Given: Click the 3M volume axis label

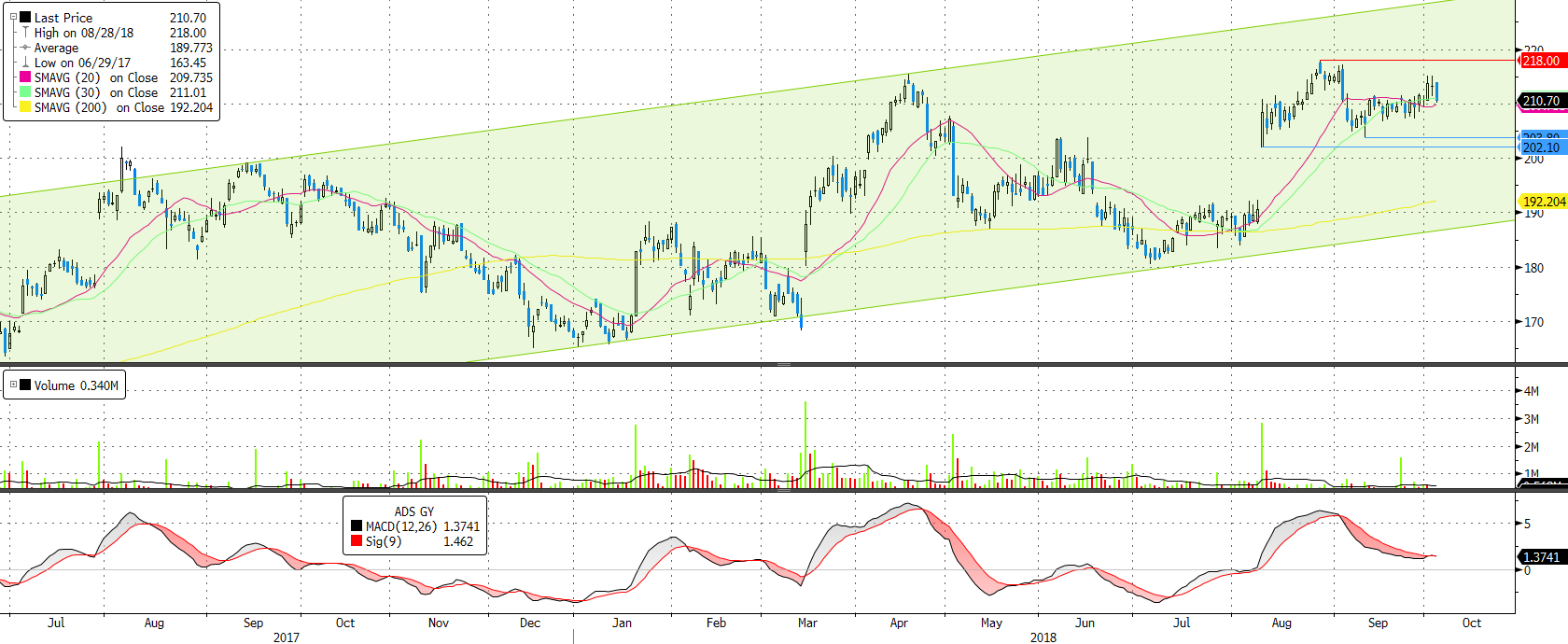Looking at the screenshot, I should coord(1532,419).
